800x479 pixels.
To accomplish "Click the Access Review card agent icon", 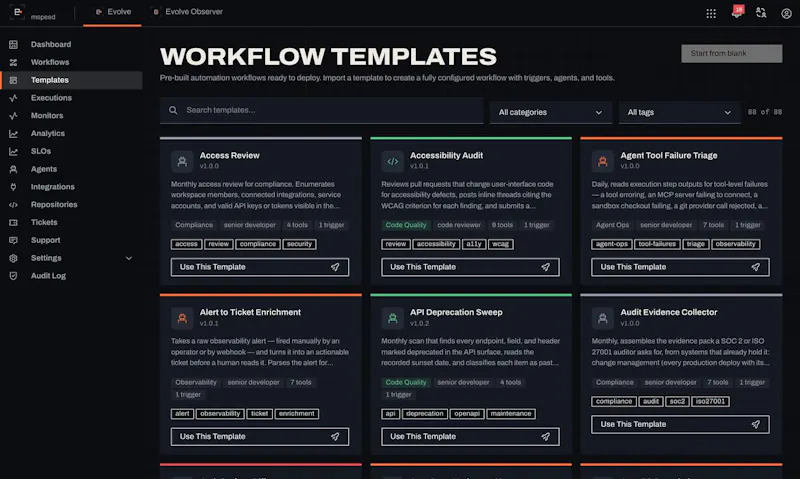I will coord(182,162).
